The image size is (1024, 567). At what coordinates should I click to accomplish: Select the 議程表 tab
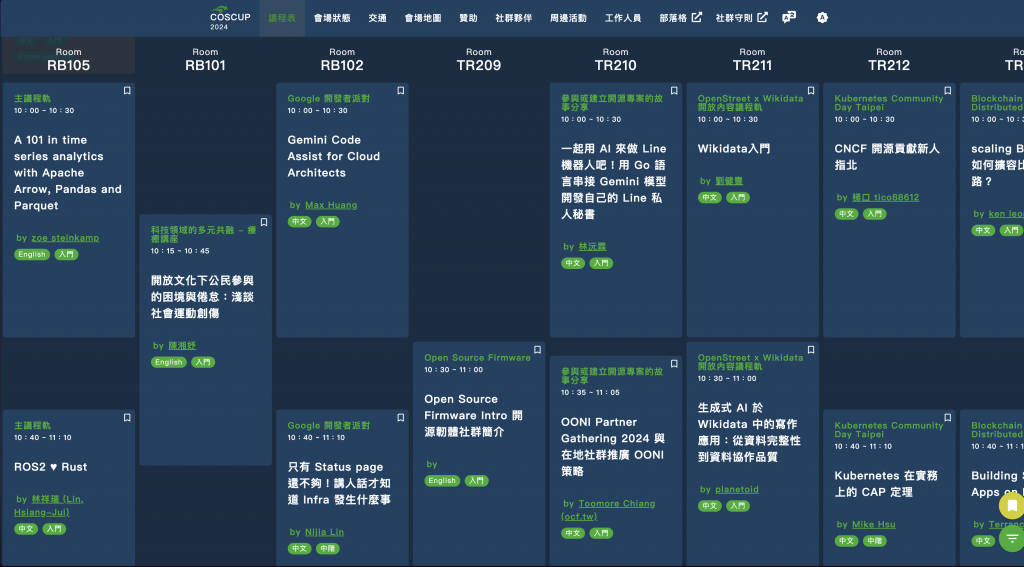(x=282, y=18)
